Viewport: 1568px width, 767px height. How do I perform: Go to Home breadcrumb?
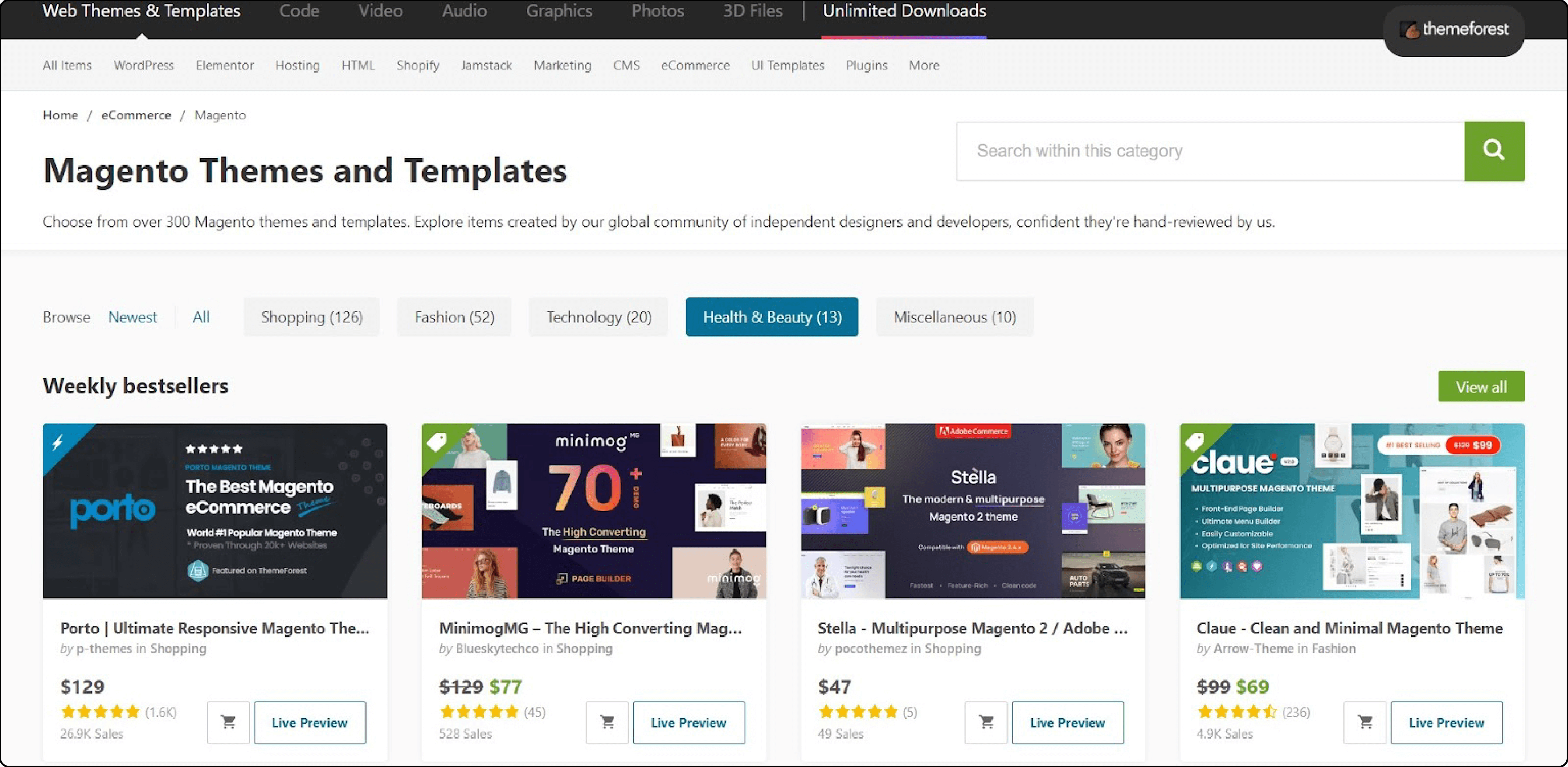coord(60,115)
